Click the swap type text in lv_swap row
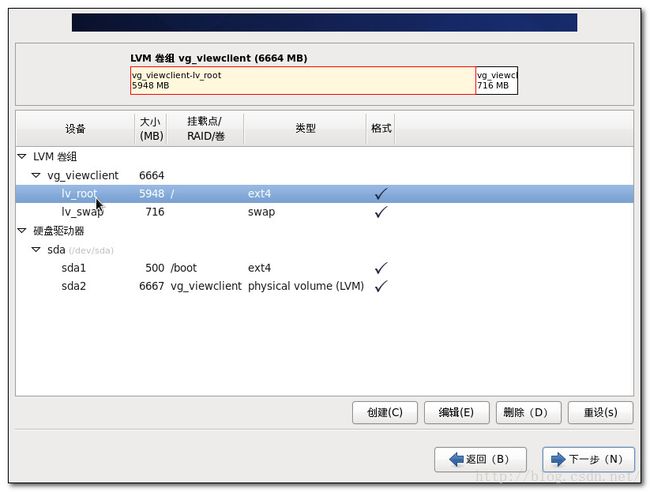Screen dimensions: 650x492 point(261,212)
